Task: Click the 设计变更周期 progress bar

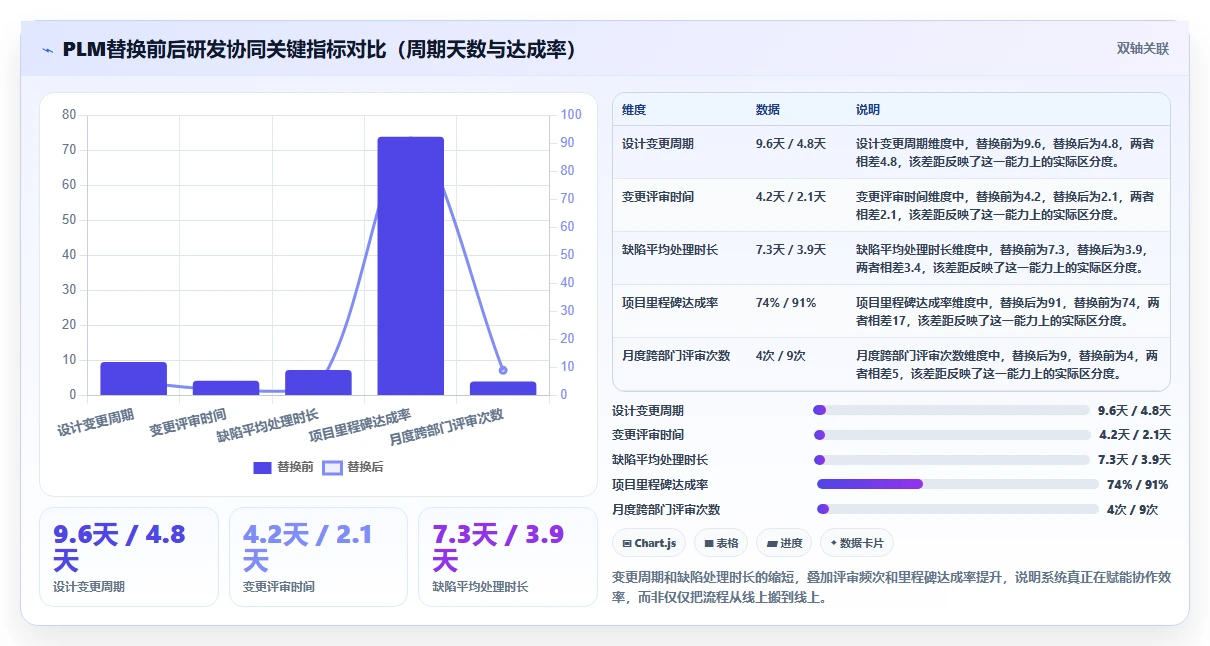Action: click(951, 410)
